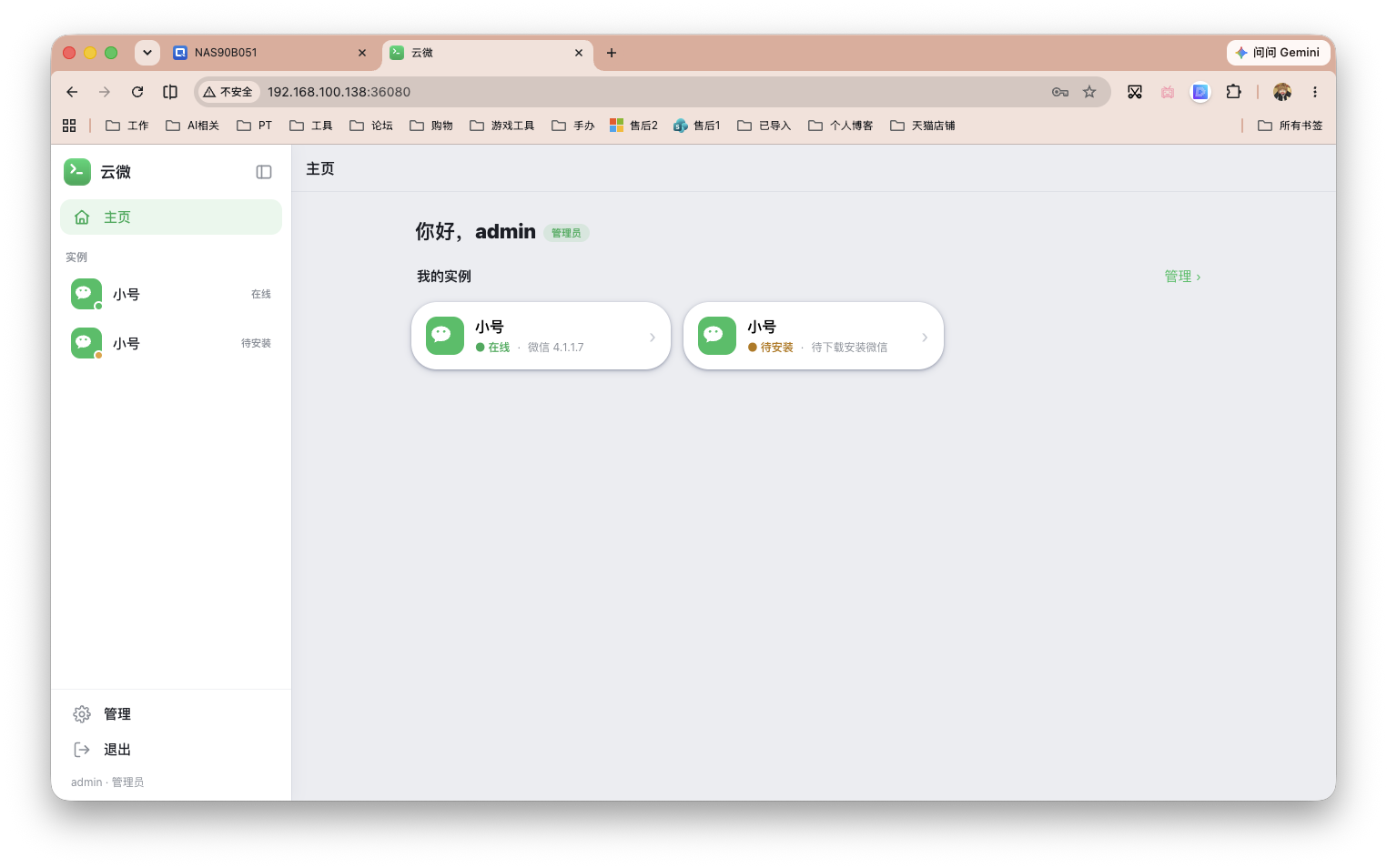Open the 主页 home item in sidebar
This screenshot has width=1387, height=868.
(x=171, y=217)
